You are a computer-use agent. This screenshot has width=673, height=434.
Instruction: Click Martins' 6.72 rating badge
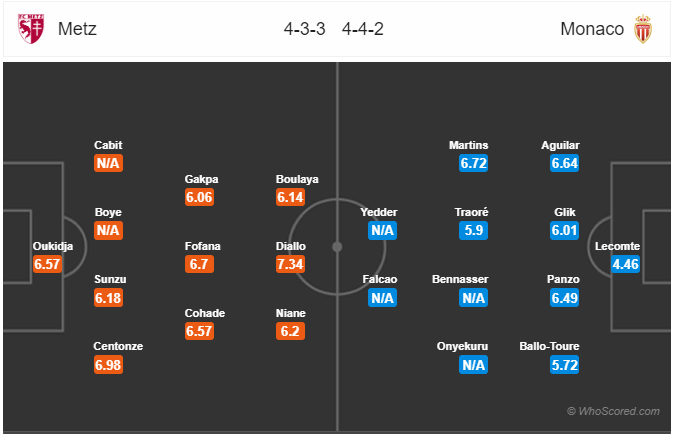click(473, 163)
